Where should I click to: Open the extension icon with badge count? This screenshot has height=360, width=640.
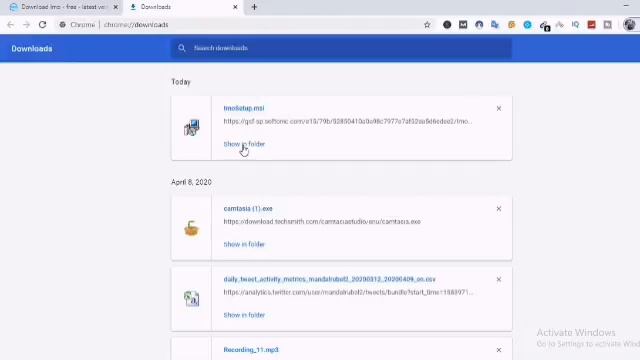point(544,26)
